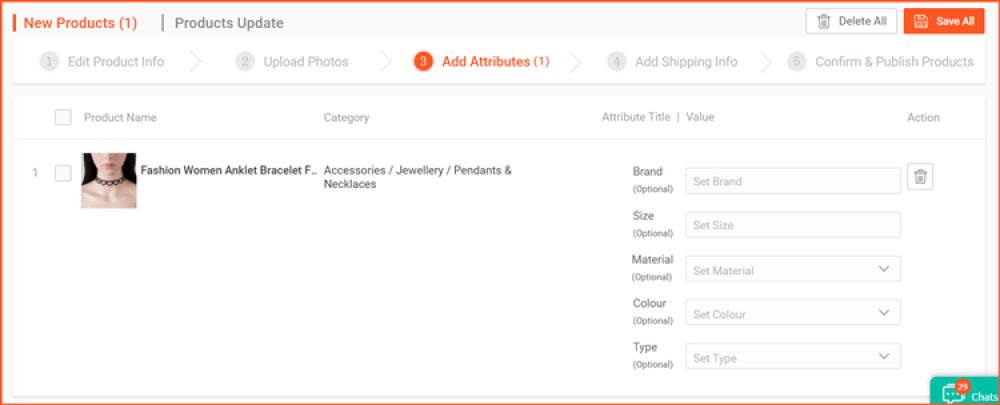
Task: Click the Save All button
Action: tap(944, 21)
